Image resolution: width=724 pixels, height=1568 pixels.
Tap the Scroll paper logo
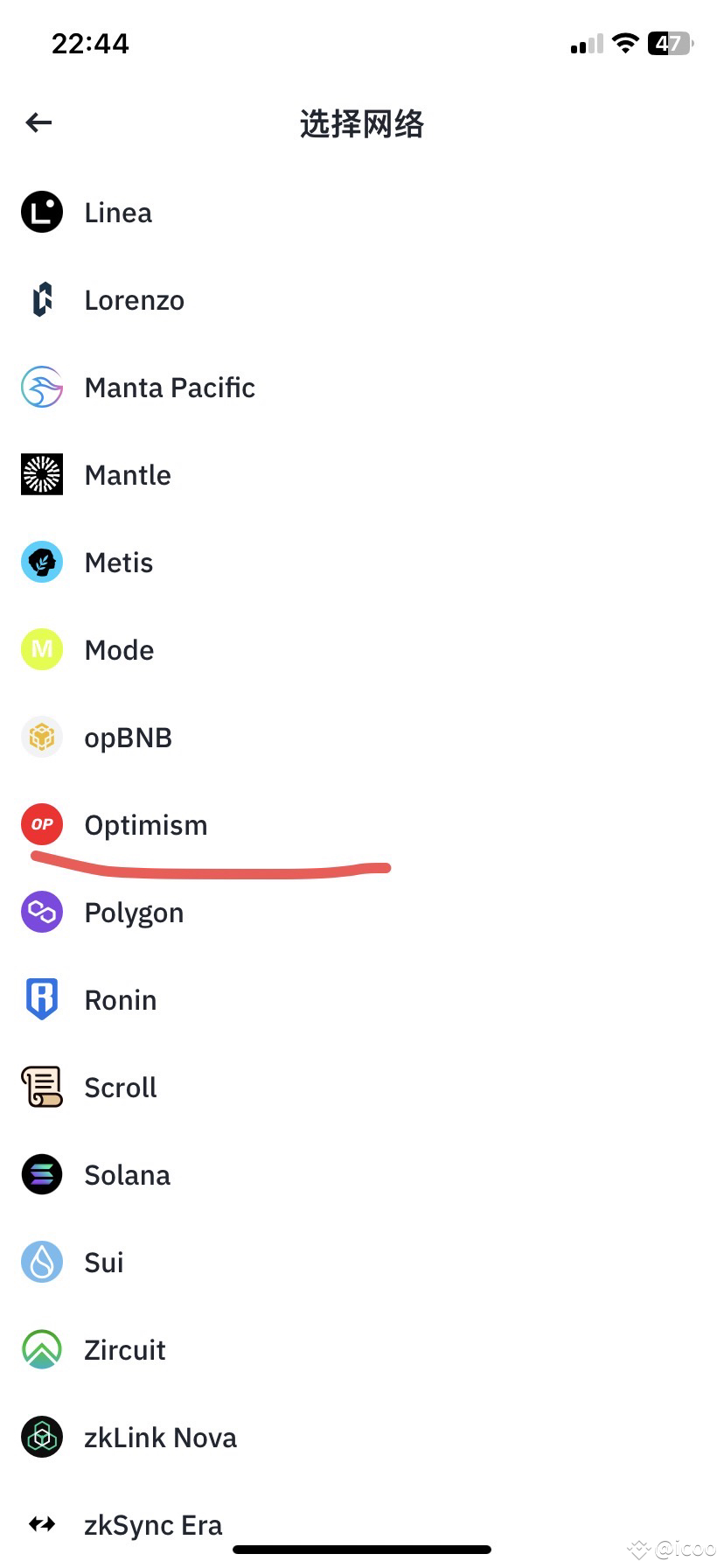coord(42,1088)
